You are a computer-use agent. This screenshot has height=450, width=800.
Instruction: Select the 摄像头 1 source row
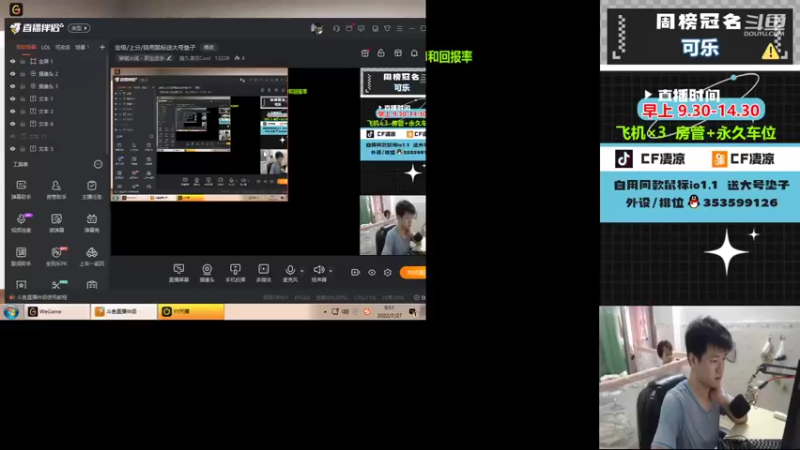[x=56, y=86]
